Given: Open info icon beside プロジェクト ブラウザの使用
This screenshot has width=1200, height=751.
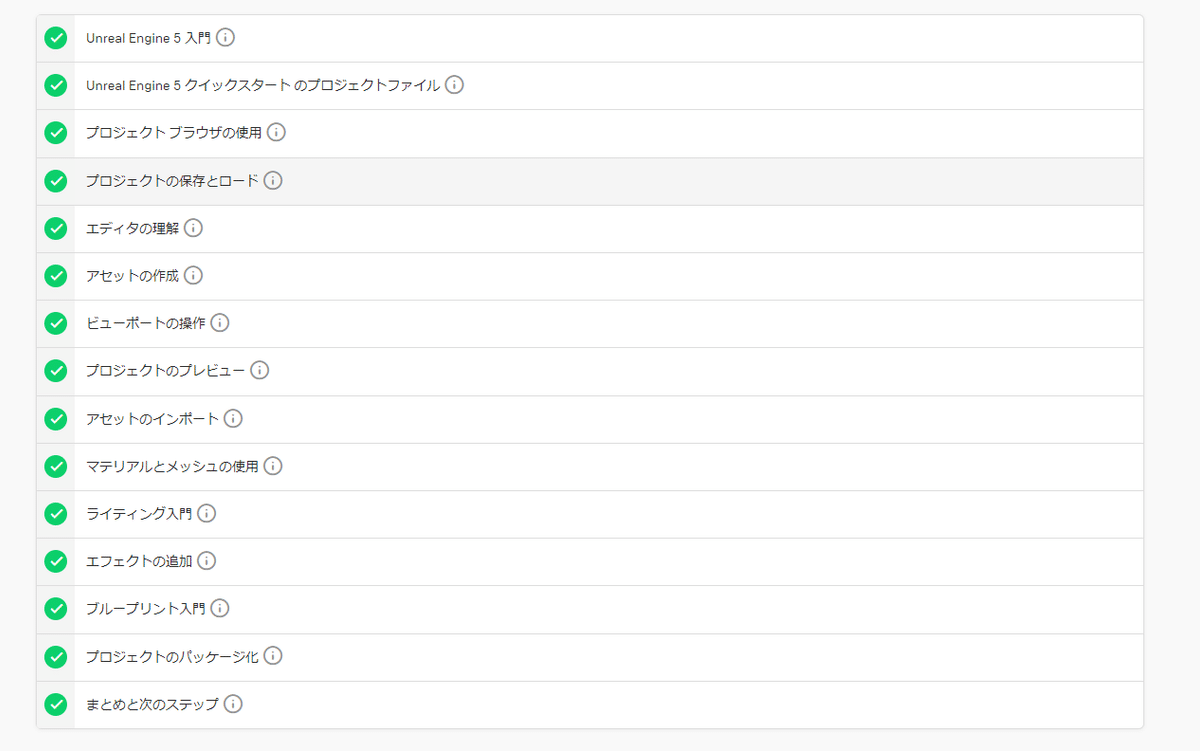Looking at the screenshot, I should [x=276, y=132].
